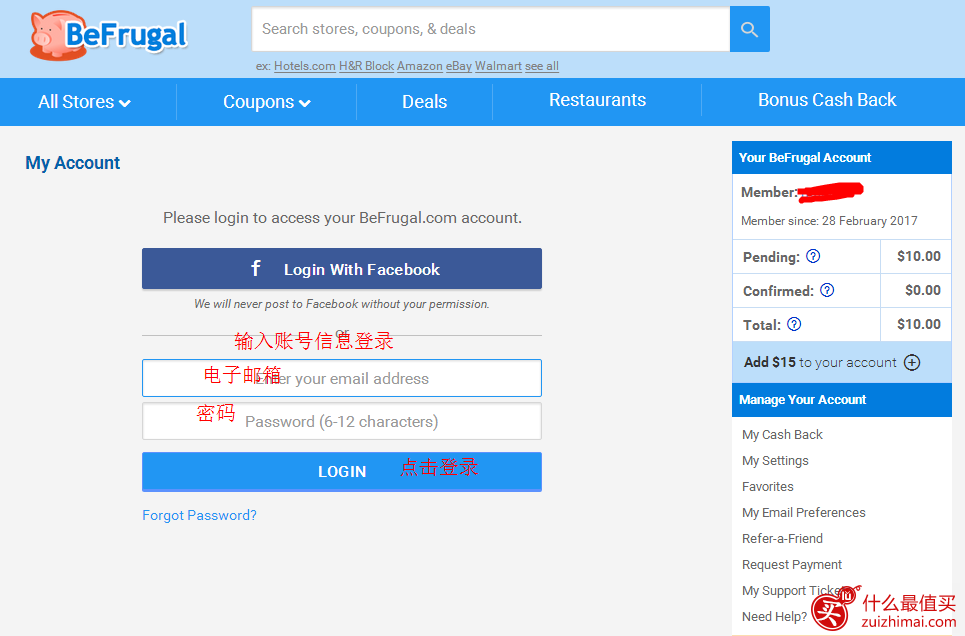The width and height of the screenshot is (965, 636).
Task: Open My Cash Back link
Action: pos(782,435)
